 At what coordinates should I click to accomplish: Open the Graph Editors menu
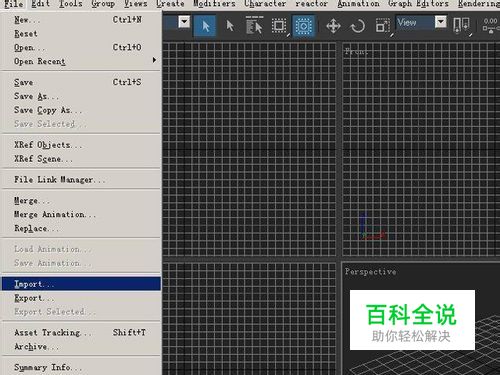[418, 4]
